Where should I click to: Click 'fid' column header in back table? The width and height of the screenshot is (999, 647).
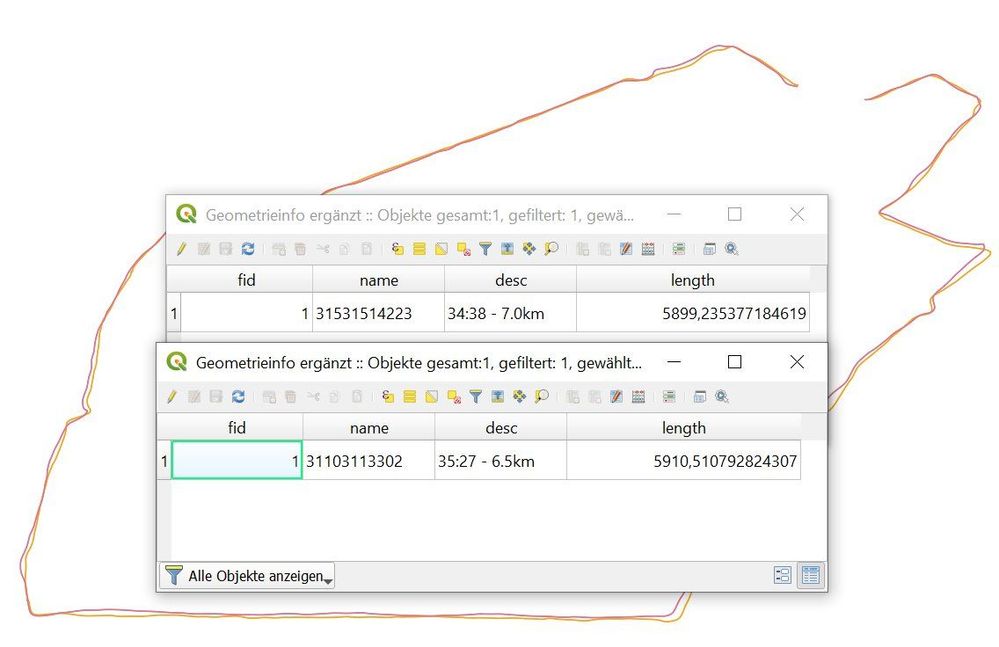point(246,280)
